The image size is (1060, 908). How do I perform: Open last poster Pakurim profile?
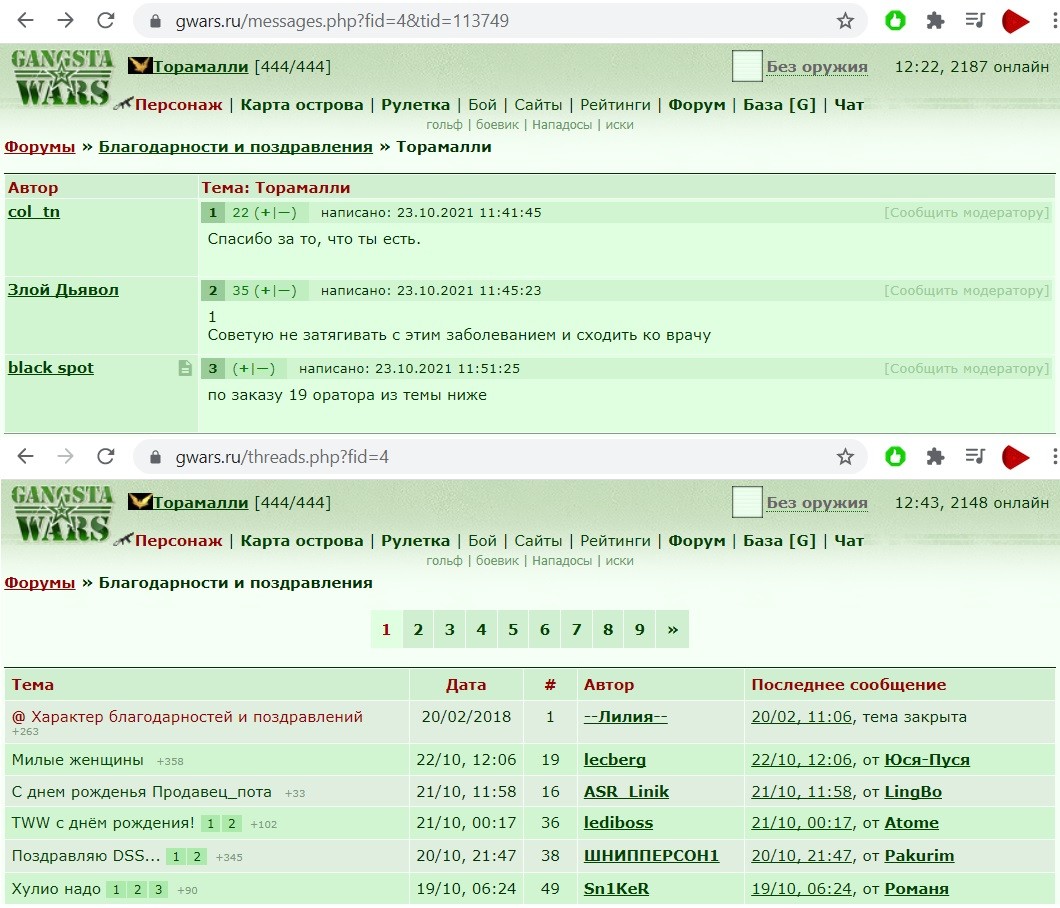919,856
